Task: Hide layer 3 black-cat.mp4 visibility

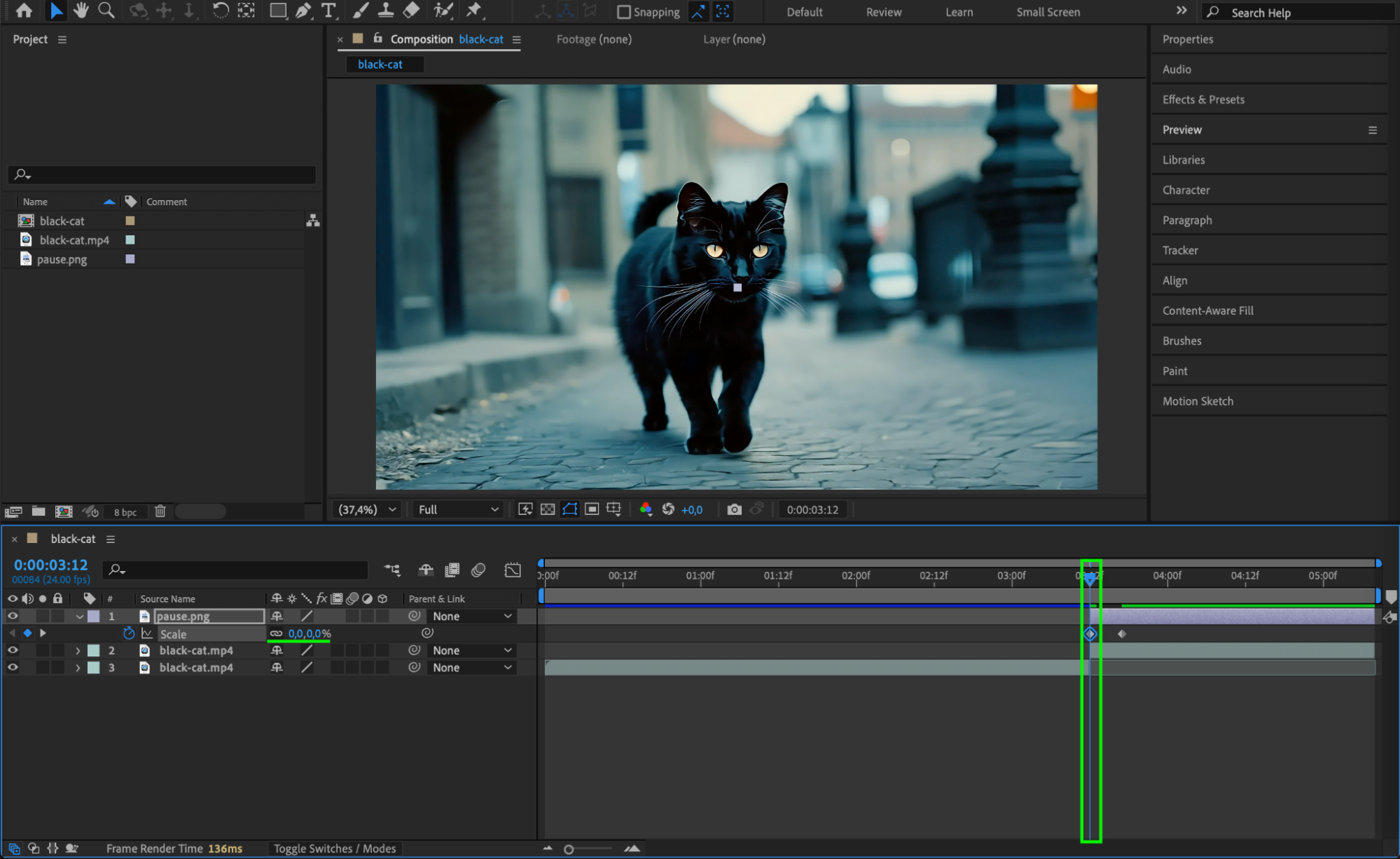Action: [13, 668]
